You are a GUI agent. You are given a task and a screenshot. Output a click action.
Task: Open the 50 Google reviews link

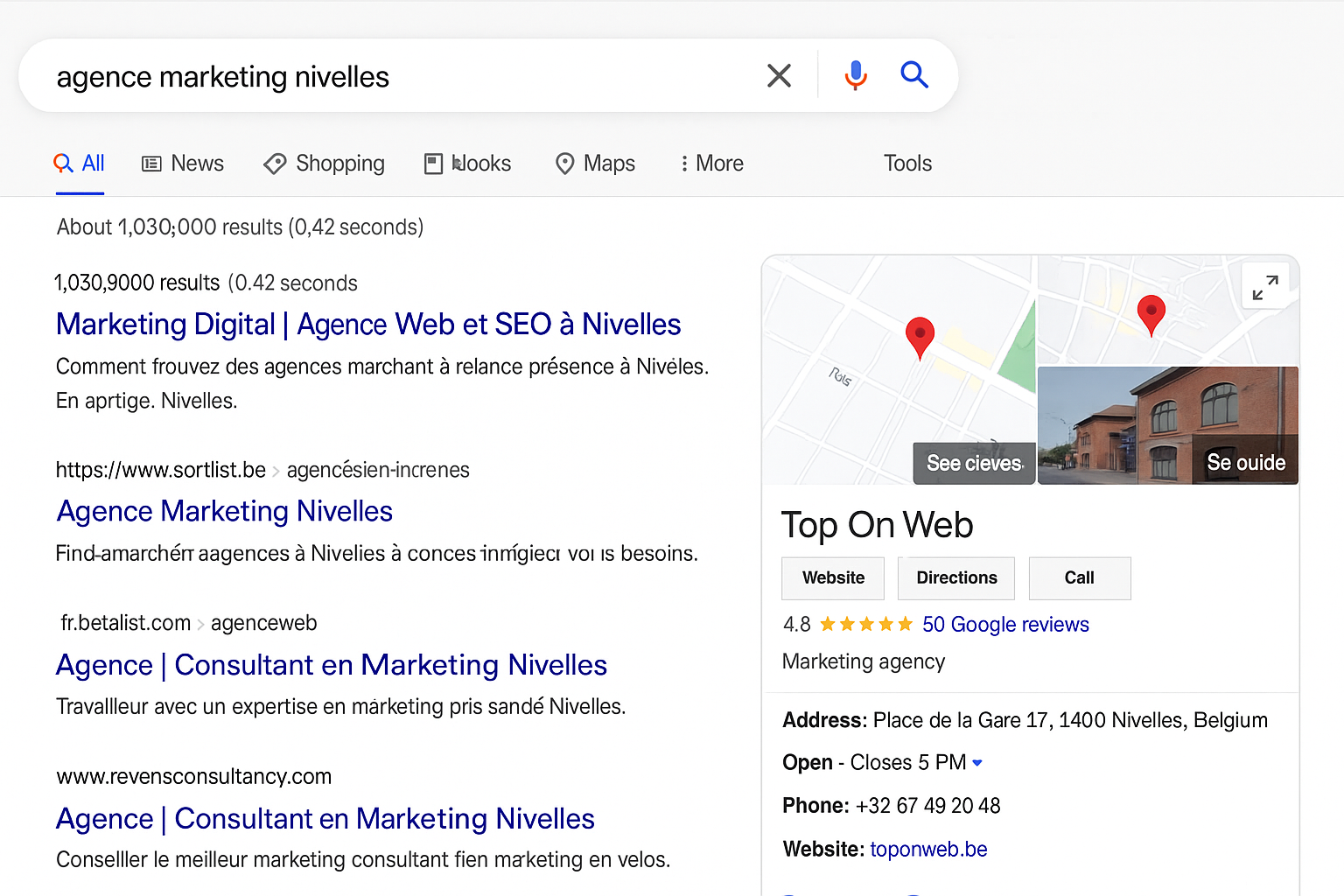point(1005,625)
